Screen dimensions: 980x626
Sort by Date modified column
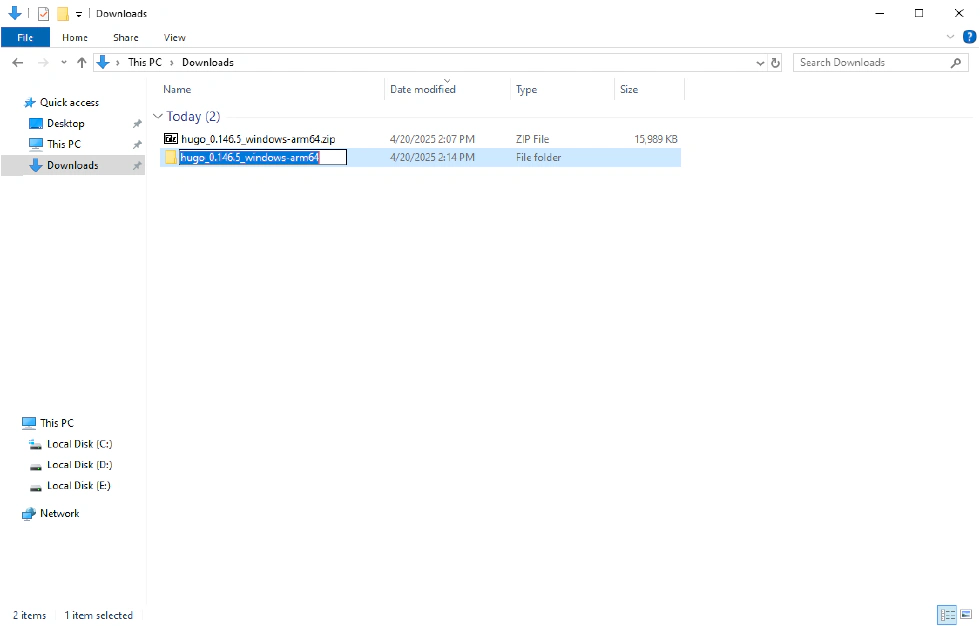click(x=422, y=89)
